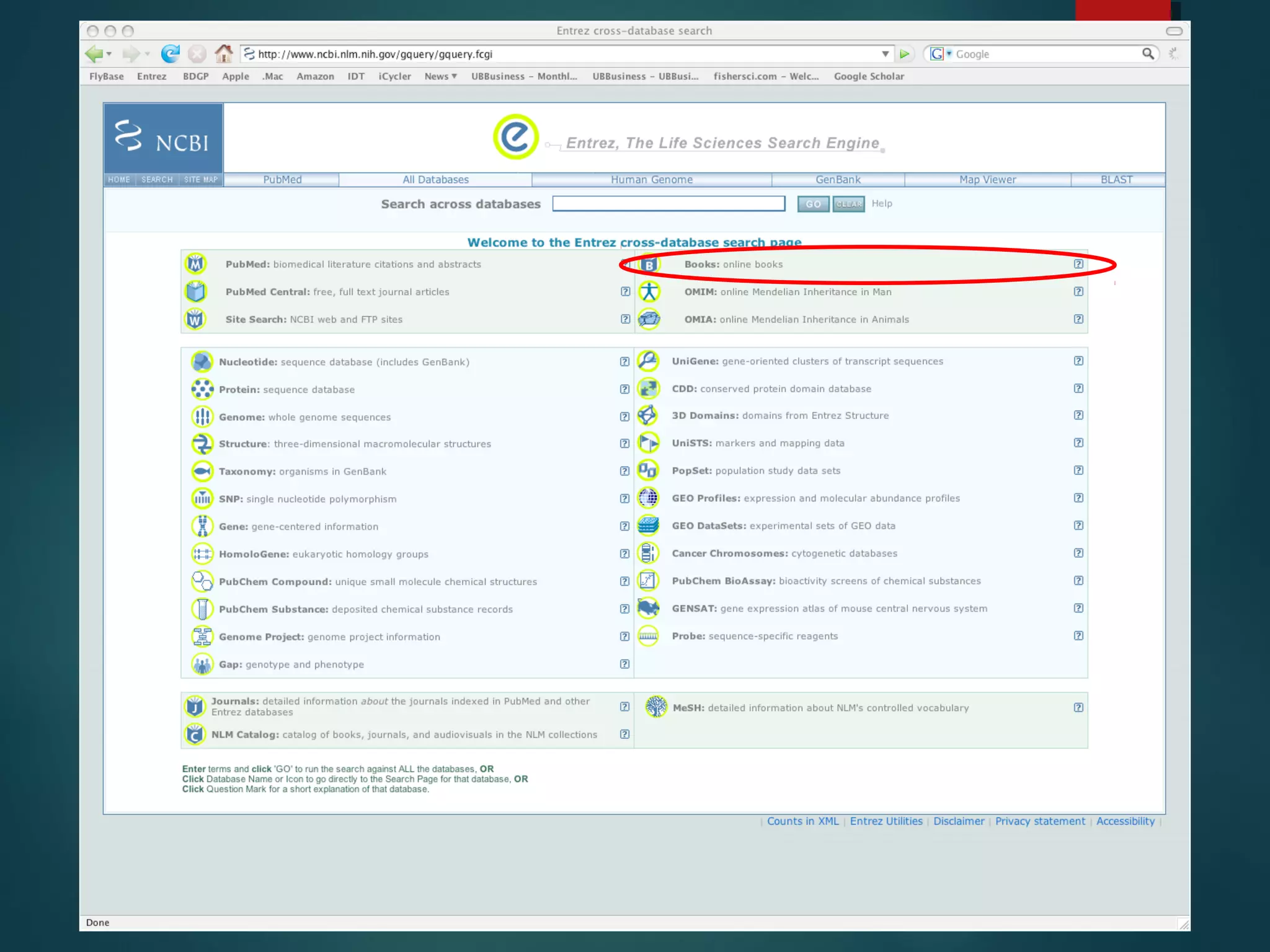Click the Google Scholar bookmark
This screenshot has width=1270, height=952.
[x=868, y=76]
